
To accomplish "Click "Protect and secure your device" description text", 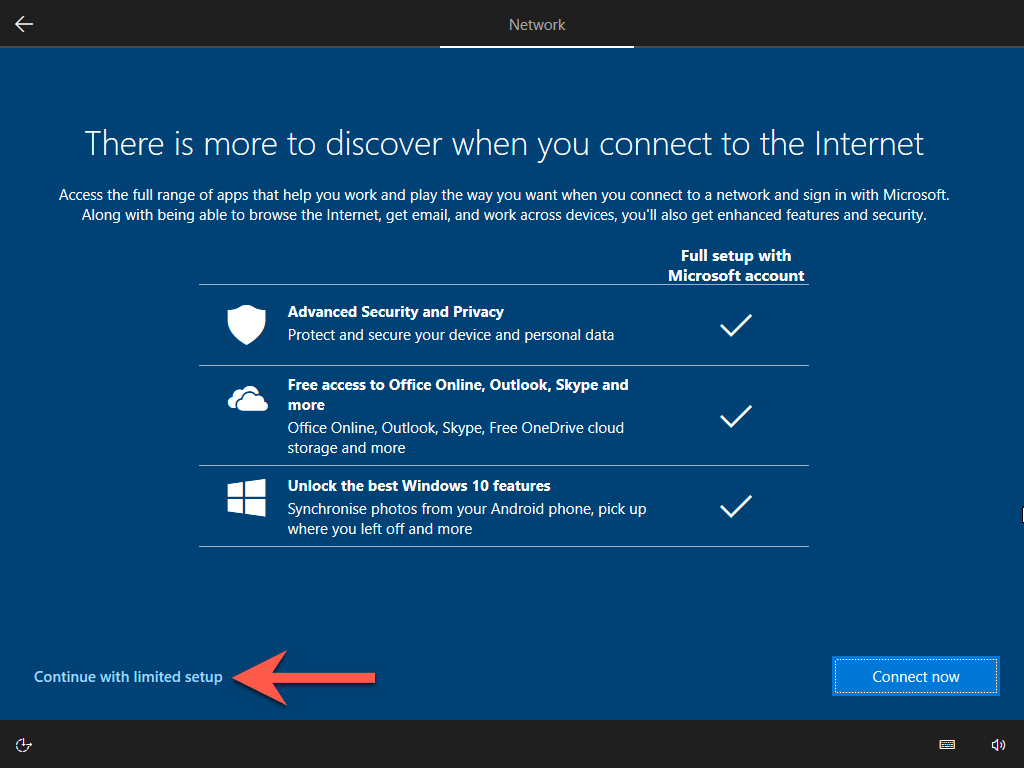I will (x=450, y=335).
